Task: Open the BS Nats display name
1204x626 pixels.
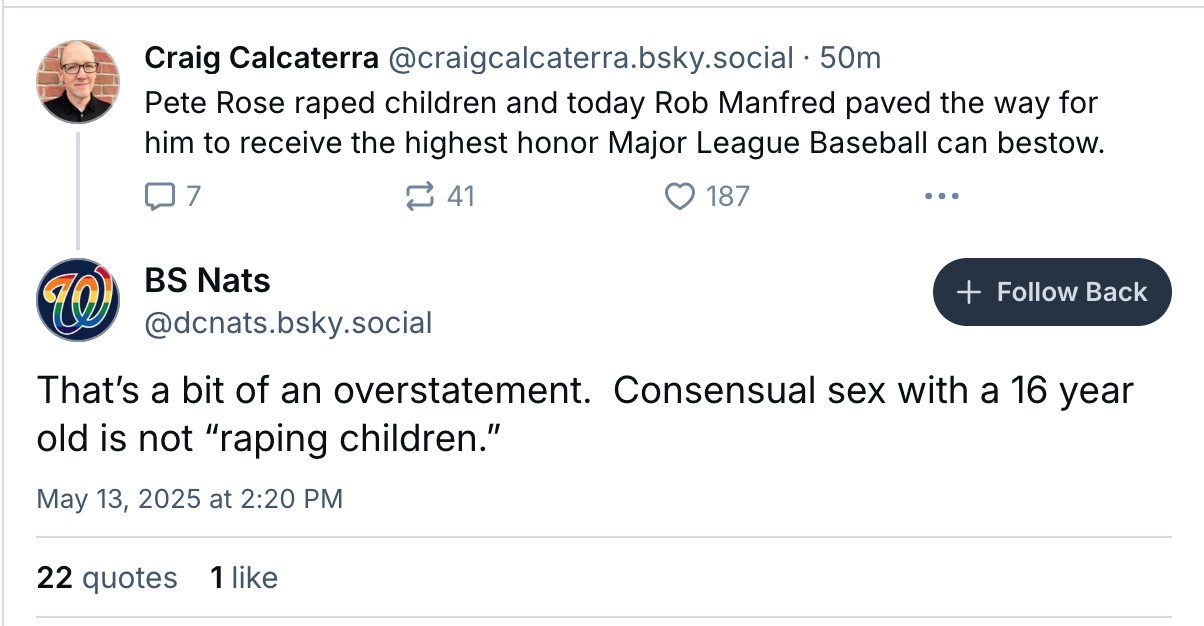Action: coord(208,280)
